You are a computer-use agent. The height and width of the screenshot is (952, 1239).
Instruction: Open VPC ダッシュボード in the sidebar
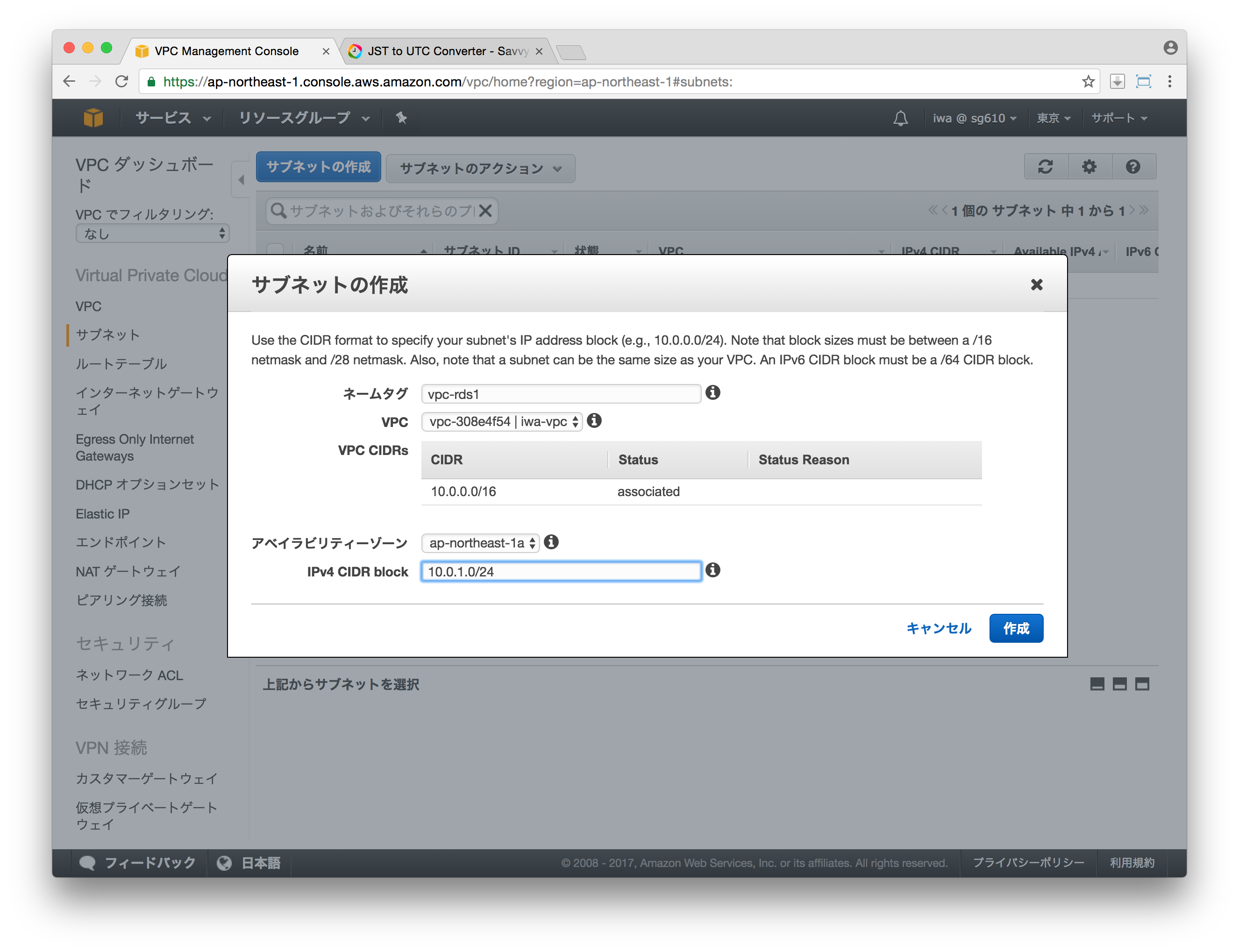(144, 175)
